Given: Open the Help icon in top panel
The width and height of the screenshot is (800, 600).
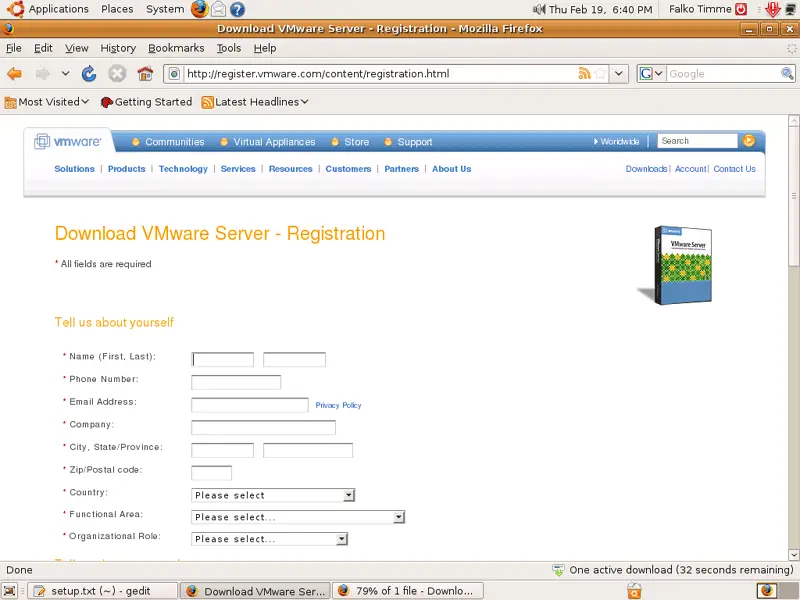Looking at the screenshot, I should point(237,9).
